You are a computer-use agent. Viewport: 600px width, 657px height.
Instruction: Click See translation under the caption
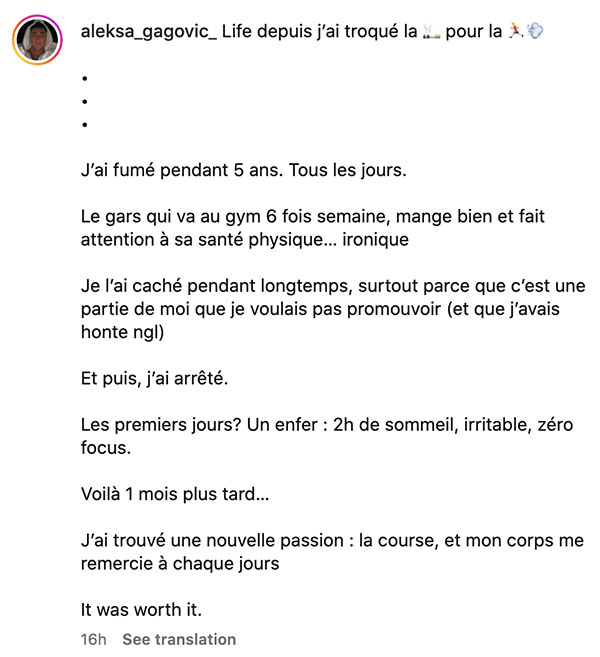[179, 639]
